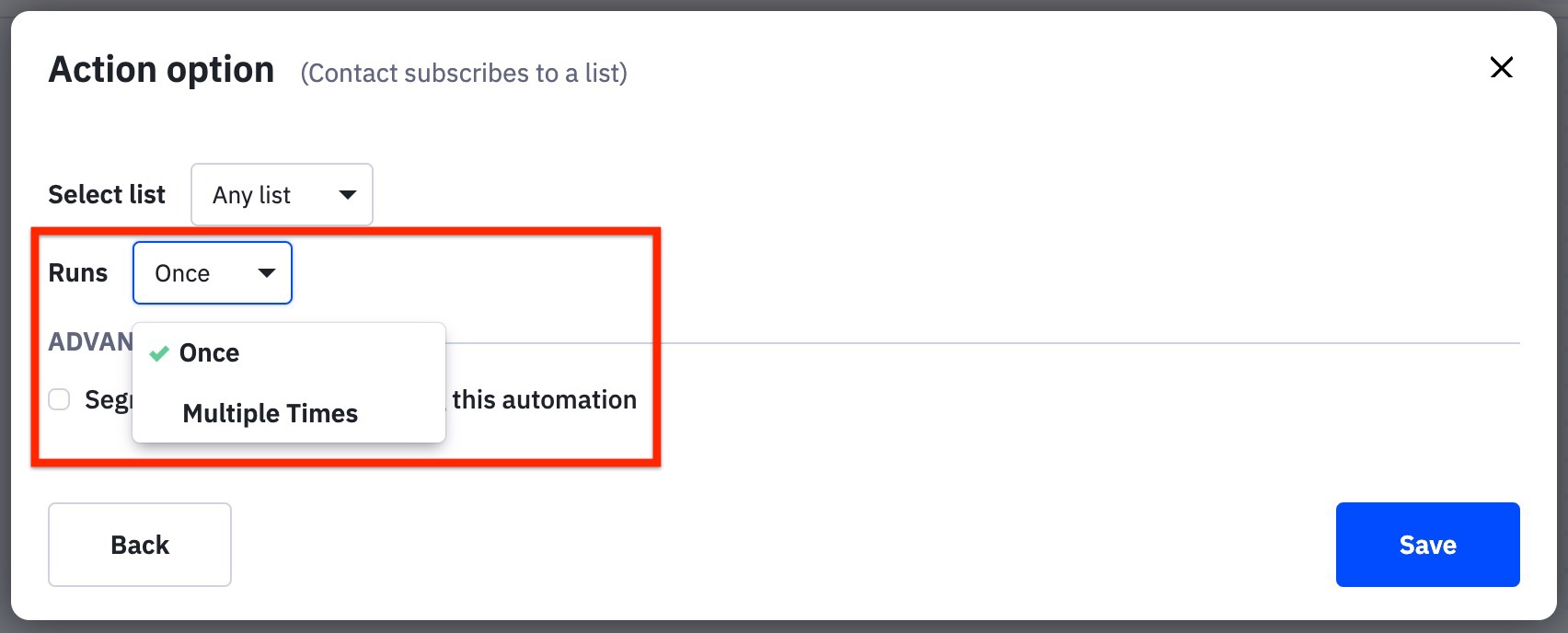Click the partially hidden 'Seg' checkbox label

(108, 399)
